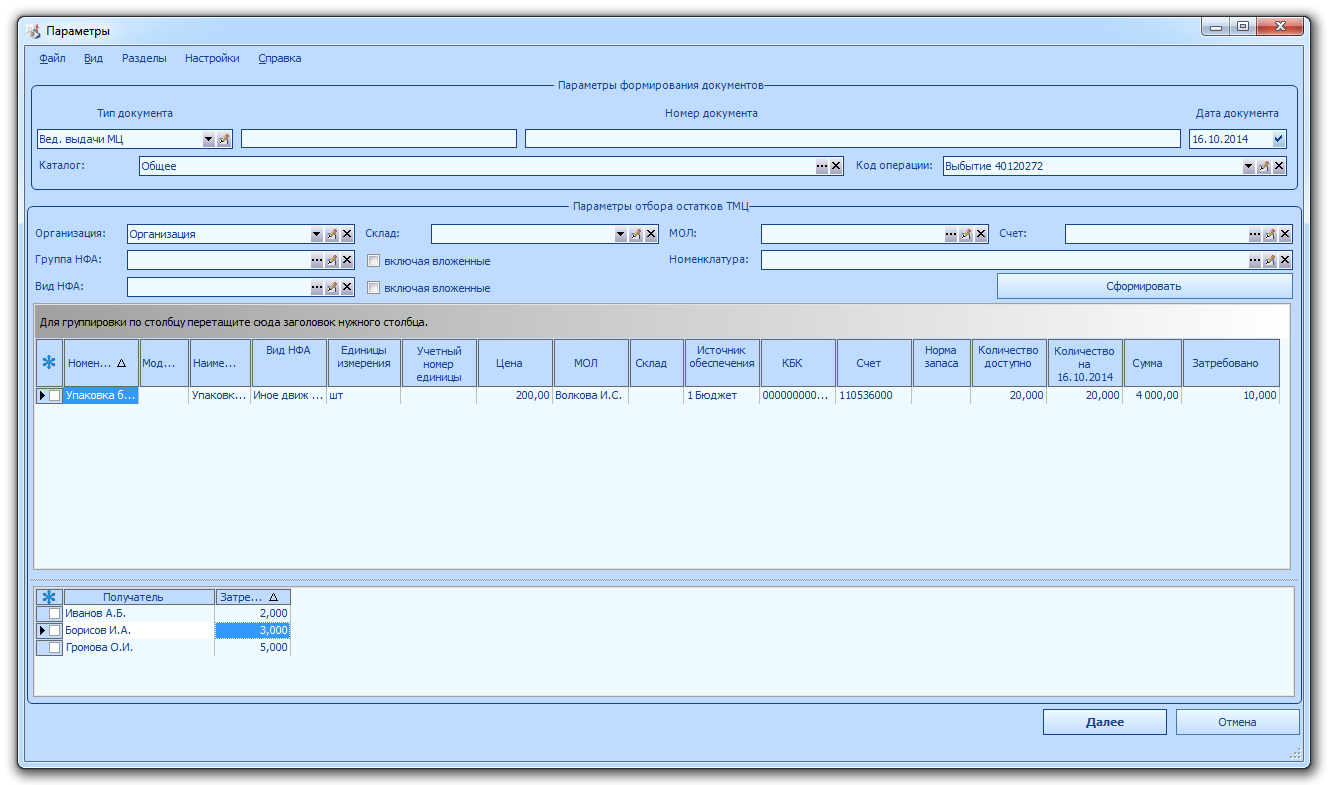Click the edit icon next to Номенклатура
1329x785 pixels.
(x=1270, y=260)
